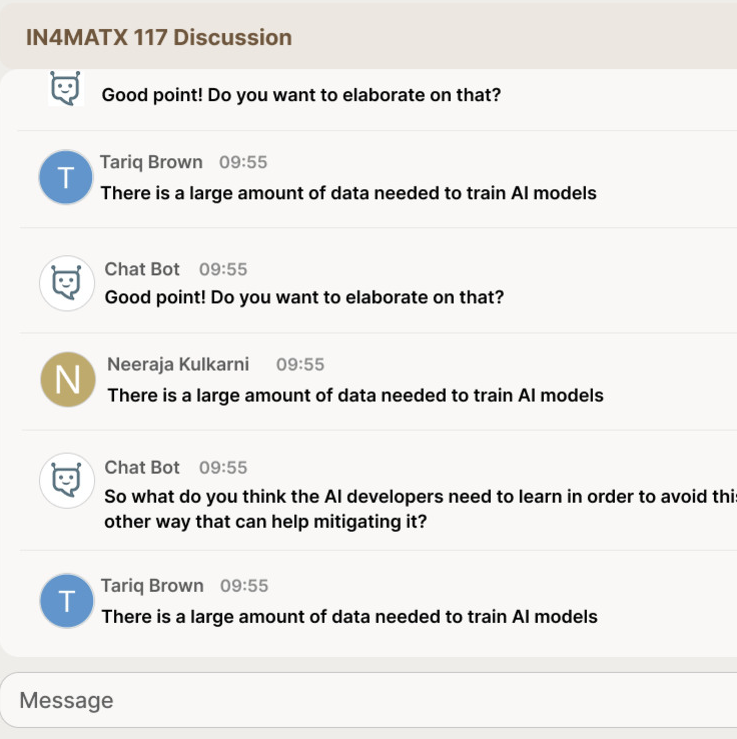Click the Chat Bot avatar directly above Neeraja's message
This screenshot has height=739, width=737.
67,283
